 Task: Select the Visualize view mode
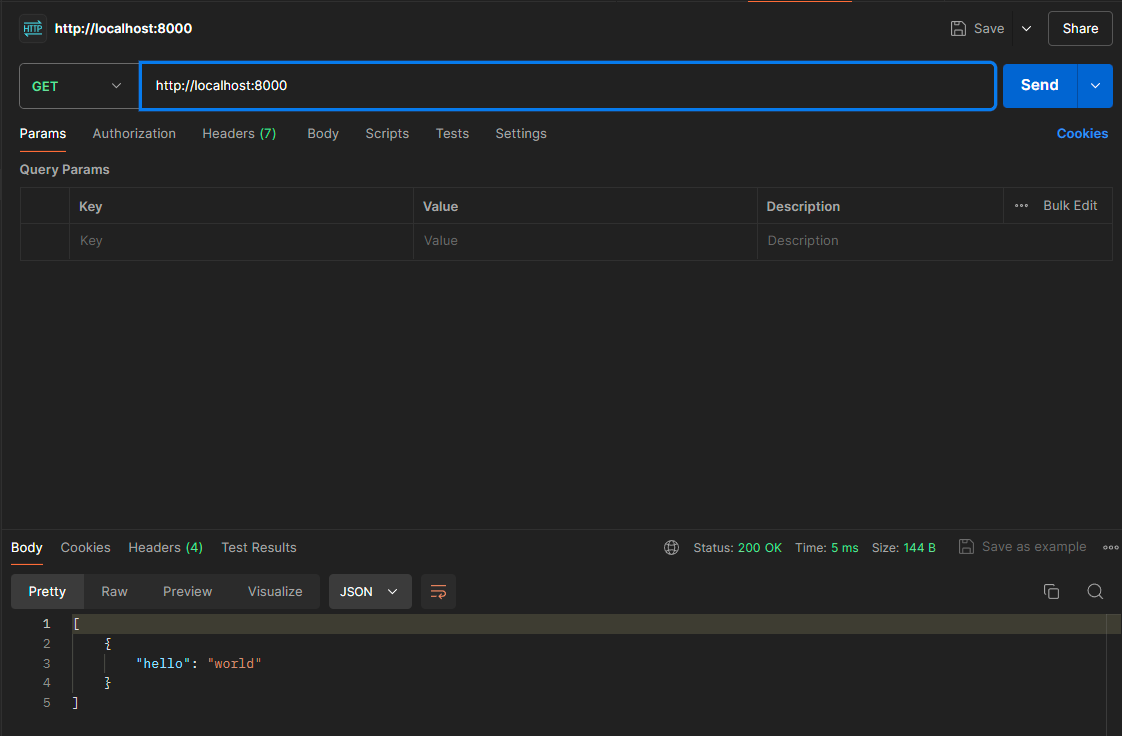click(275, 592)
